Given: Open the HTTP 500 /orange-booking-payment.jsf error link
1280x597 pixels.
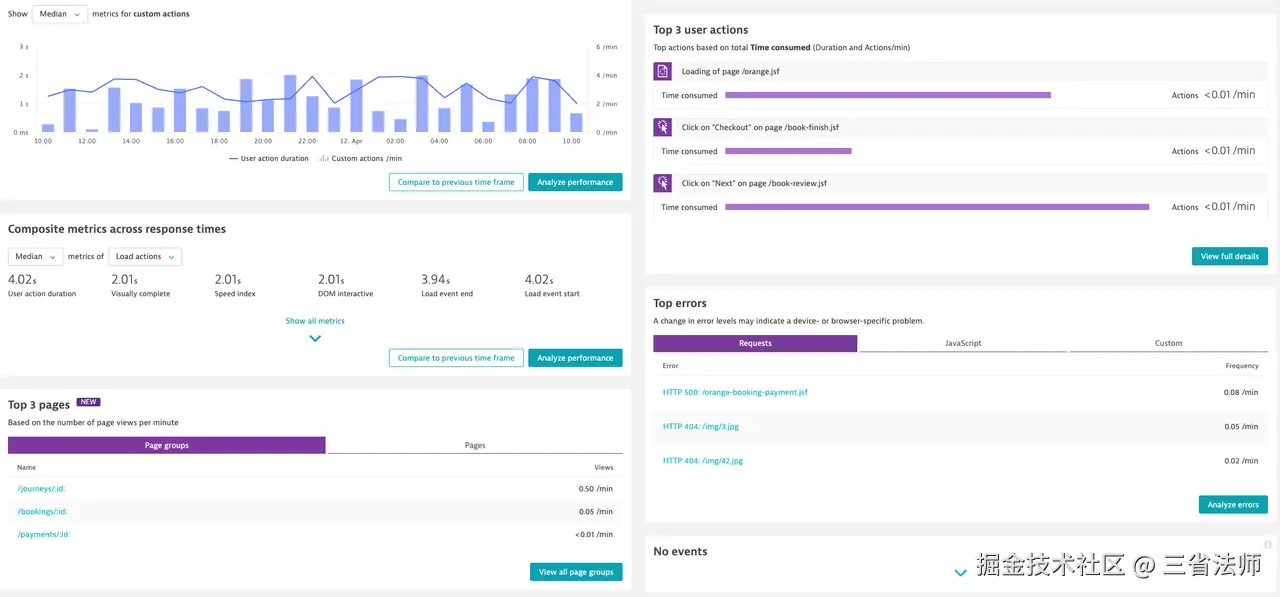Looking at the screenshot, I should (x=735, y=392).
